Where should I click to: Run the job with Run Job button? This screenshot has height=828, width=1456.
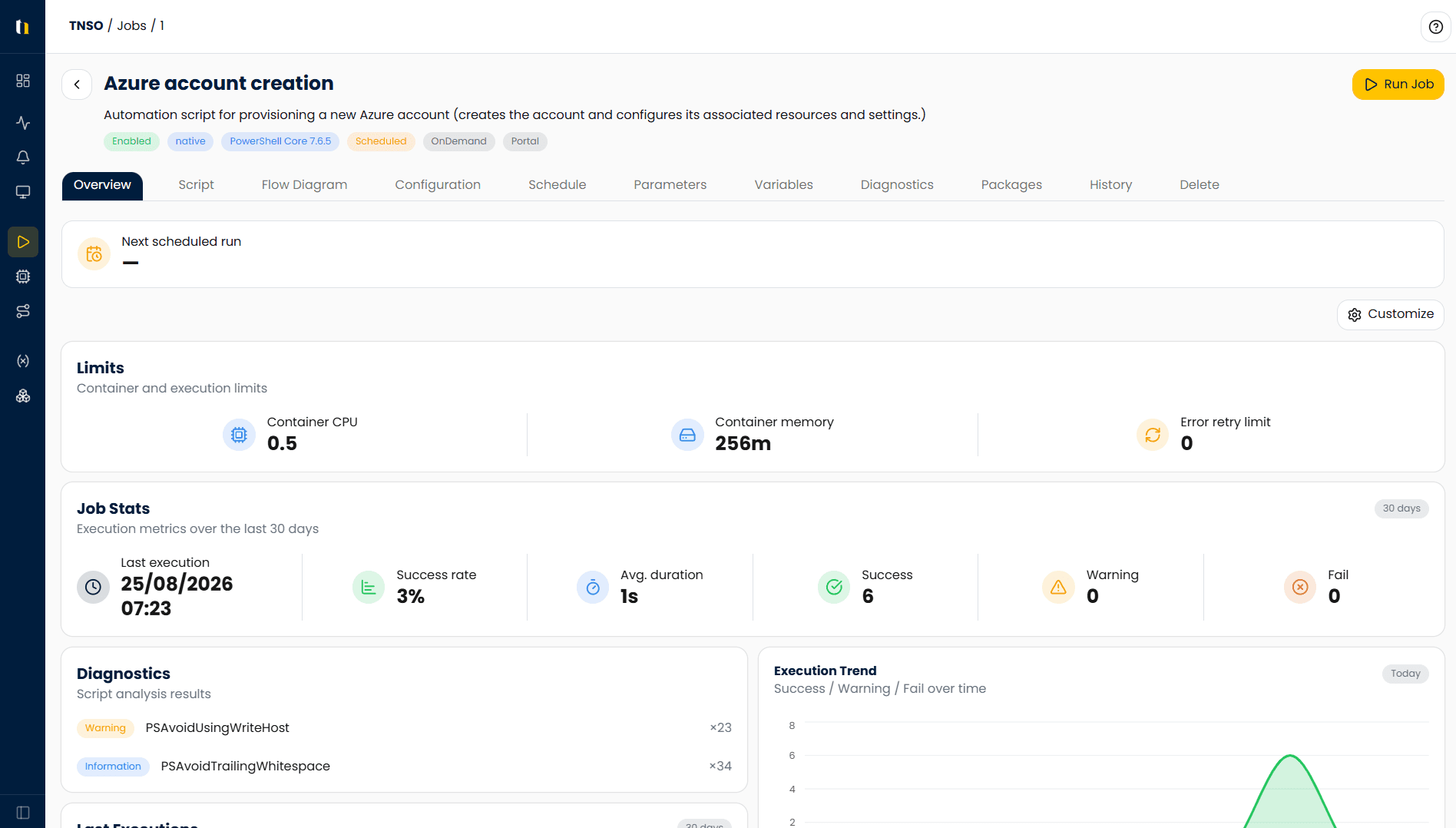(x=1398, y=84)
